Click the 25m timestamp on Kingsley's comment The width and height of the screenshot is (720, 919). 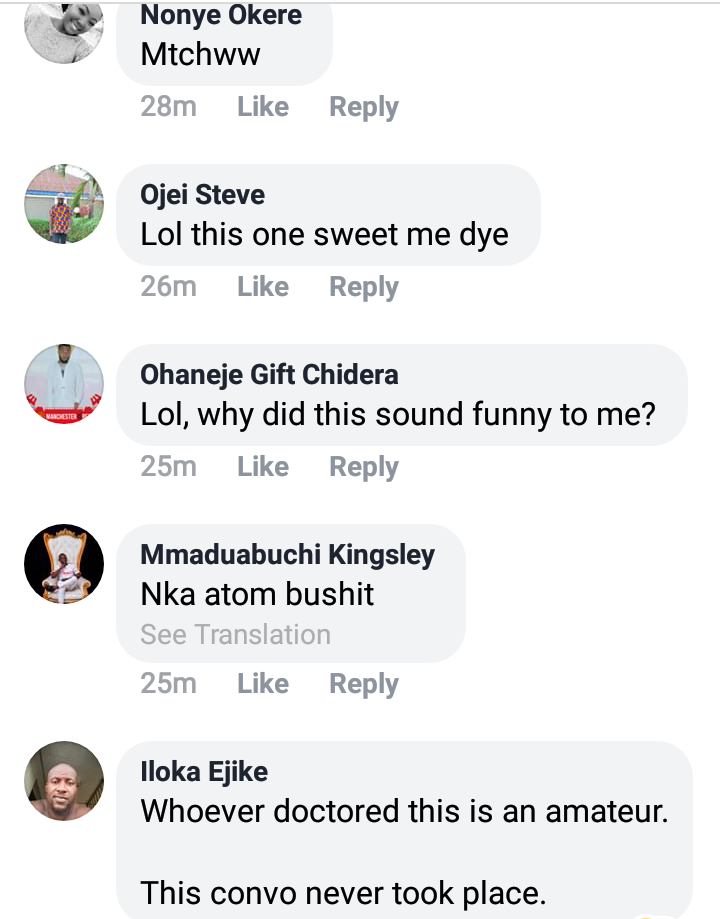pos(168,684)
